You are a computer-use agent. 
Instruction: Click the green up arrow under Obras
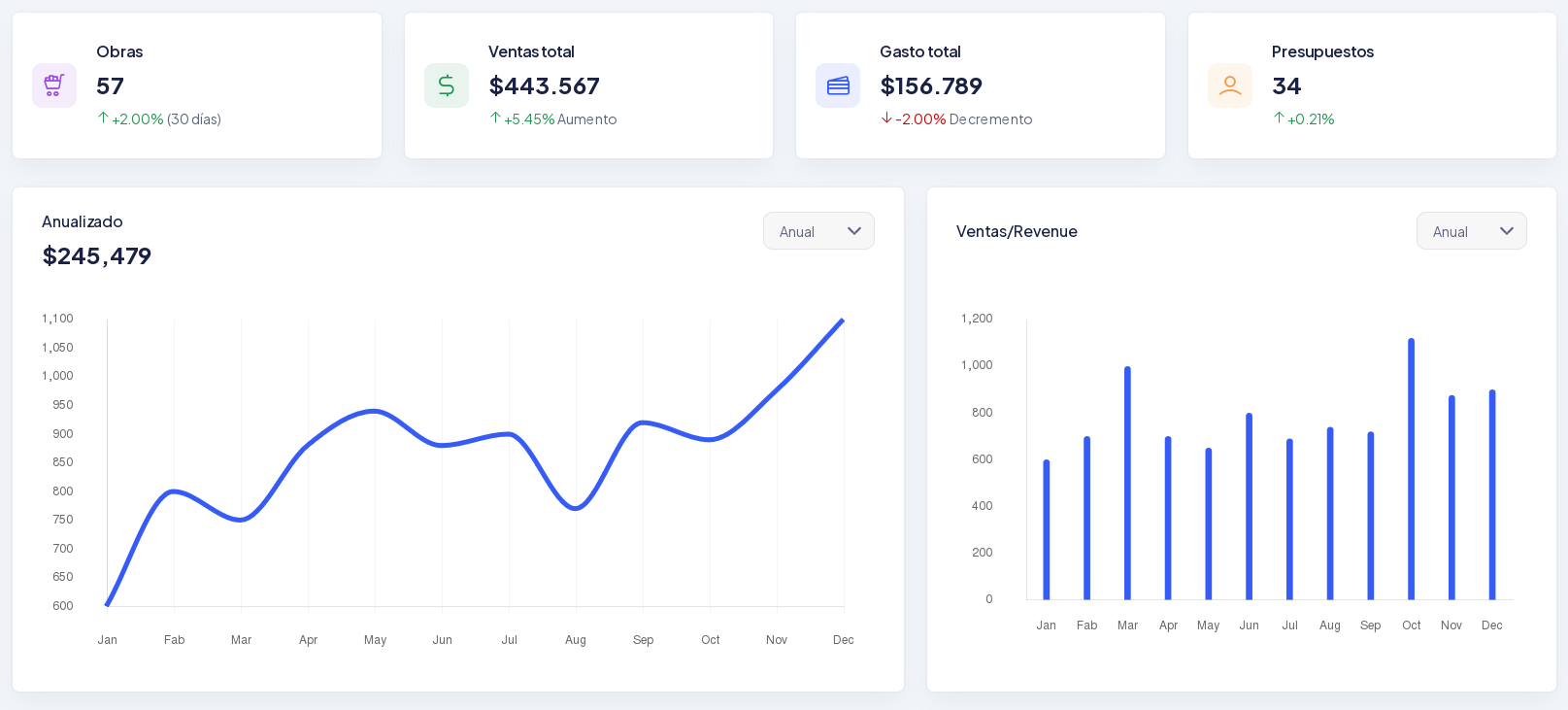(103, 118)
